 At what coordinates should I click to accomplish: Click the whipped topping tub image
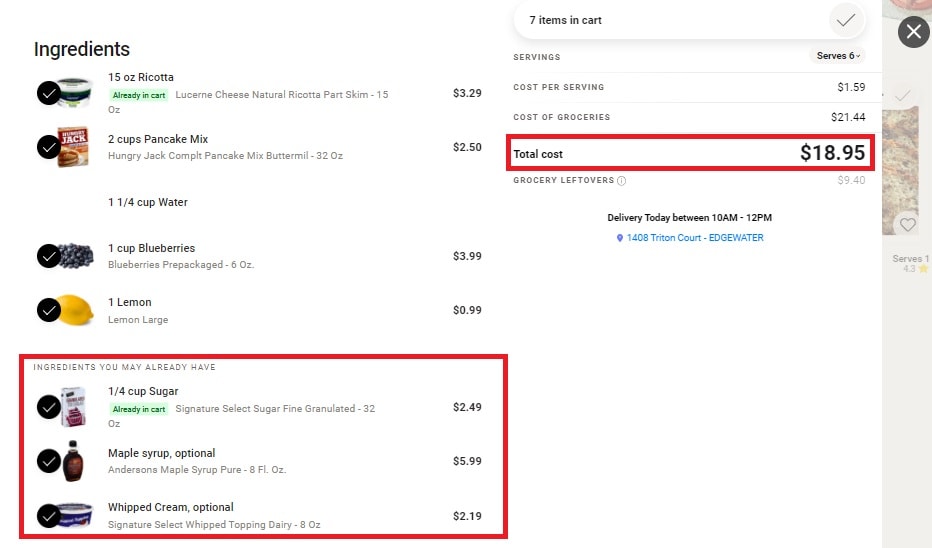pos(75,515)
